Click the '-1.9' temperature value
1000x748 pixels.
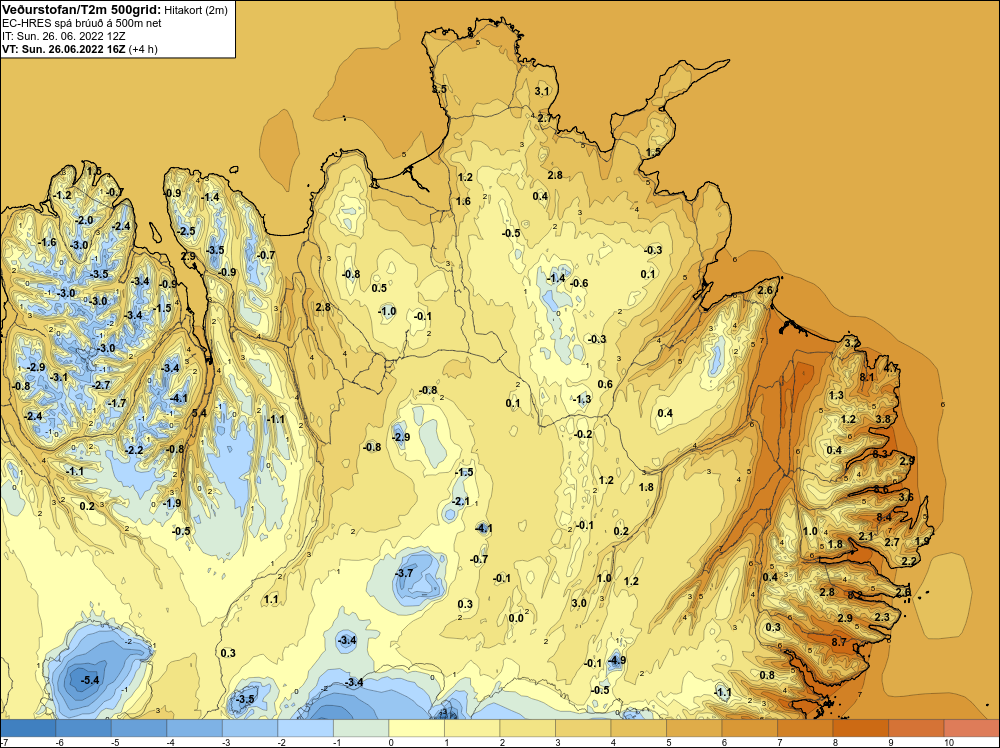(x=172, y=503)
